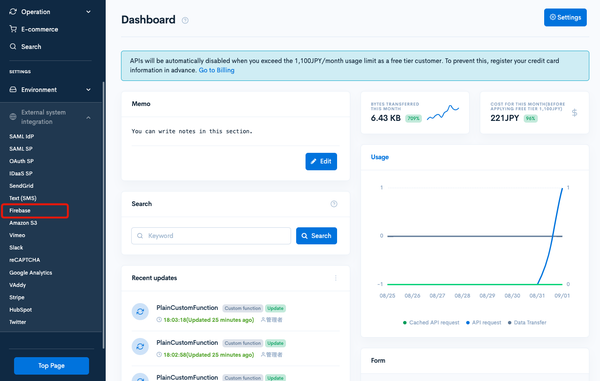Click the dollar sign cost icon
Viewport: 600px width, 381px height.
coord(574,113)
